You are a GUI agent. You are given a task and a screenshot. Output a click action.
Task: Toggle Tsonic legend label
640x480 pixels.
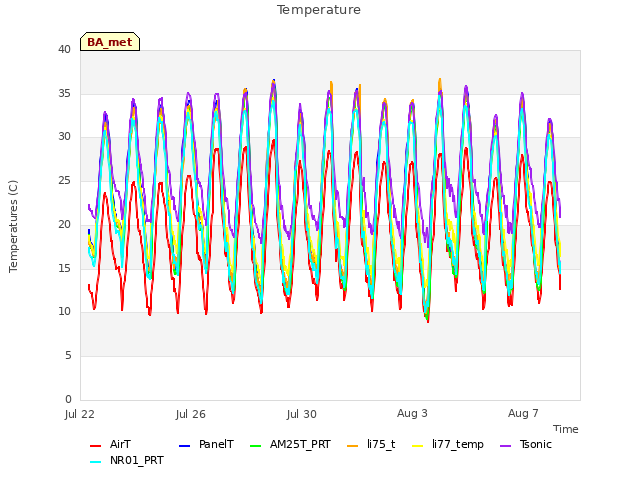[536, 444]
